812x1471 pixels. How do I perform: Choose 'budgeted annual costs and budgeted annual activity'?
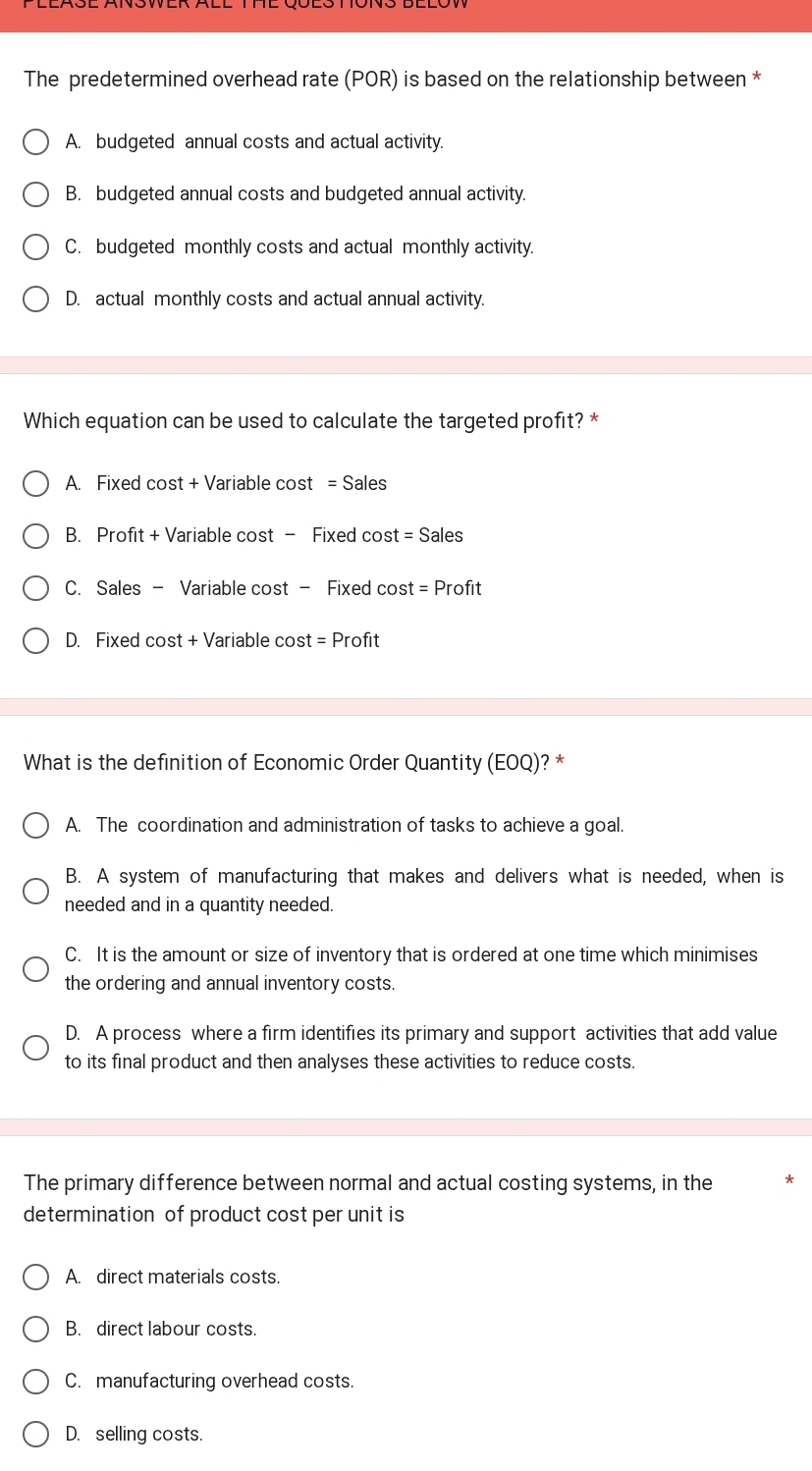[x=35, y=194]
